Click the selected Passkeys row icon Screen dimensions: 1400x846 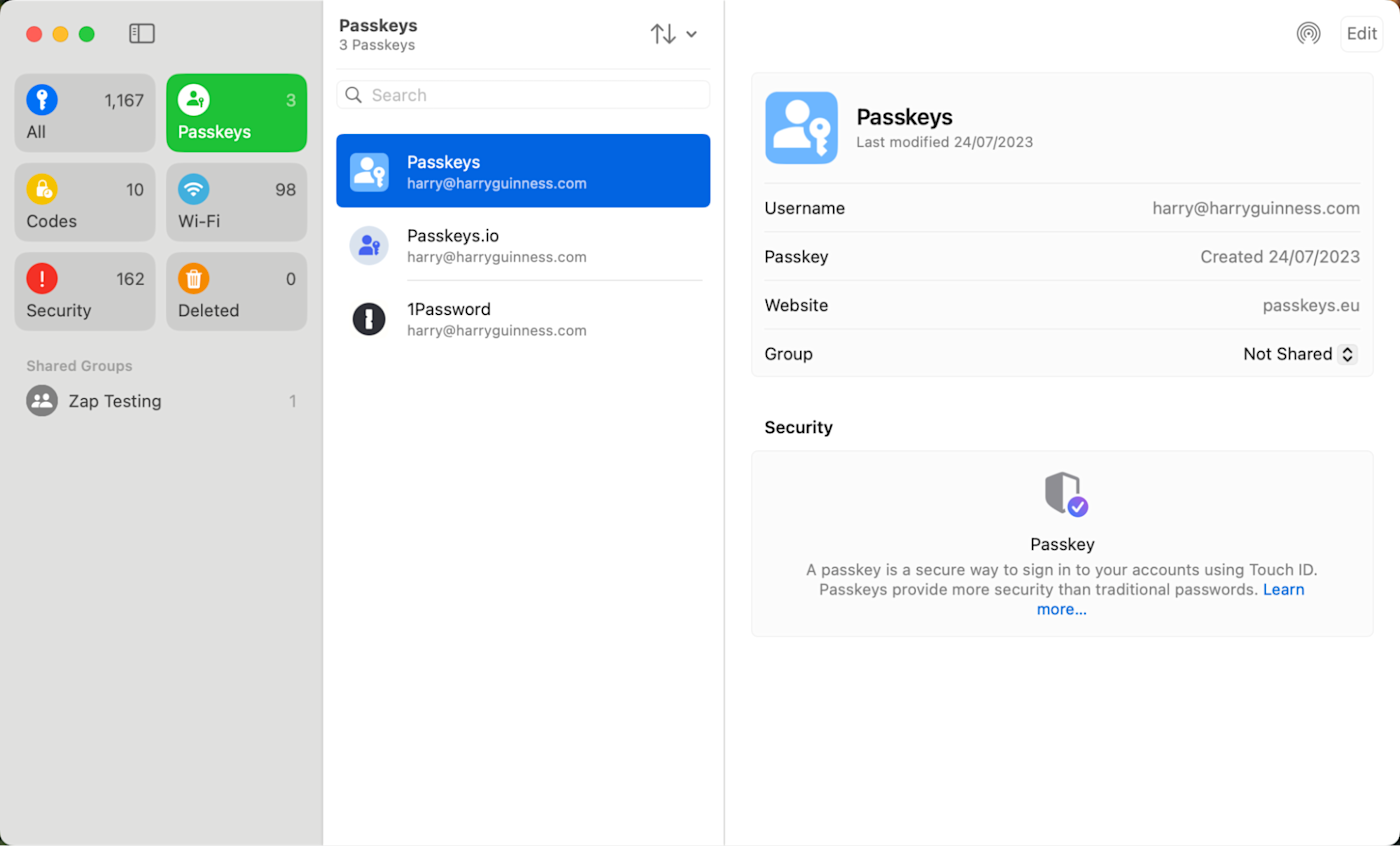tap(369, 172)
